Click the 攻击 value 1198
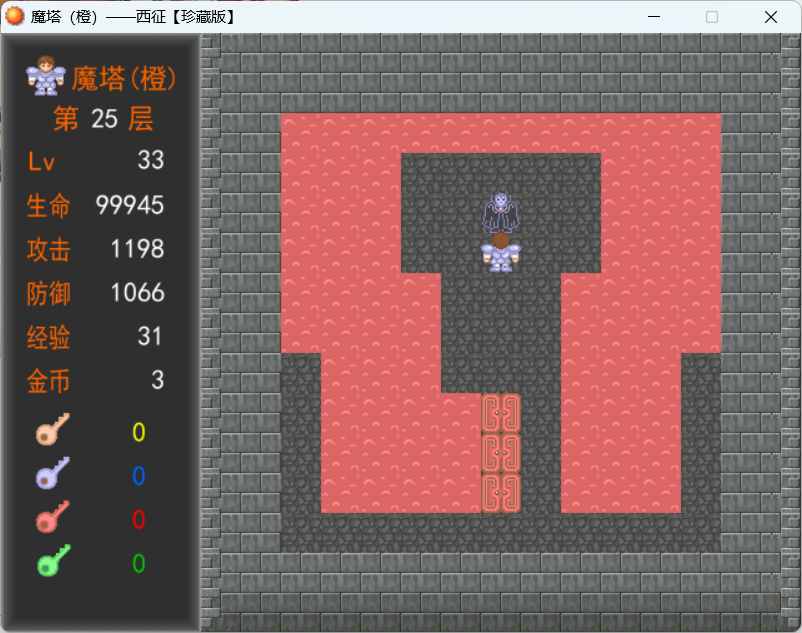Image resolution: width=802 pixels, height=633 pixels. 138,249
